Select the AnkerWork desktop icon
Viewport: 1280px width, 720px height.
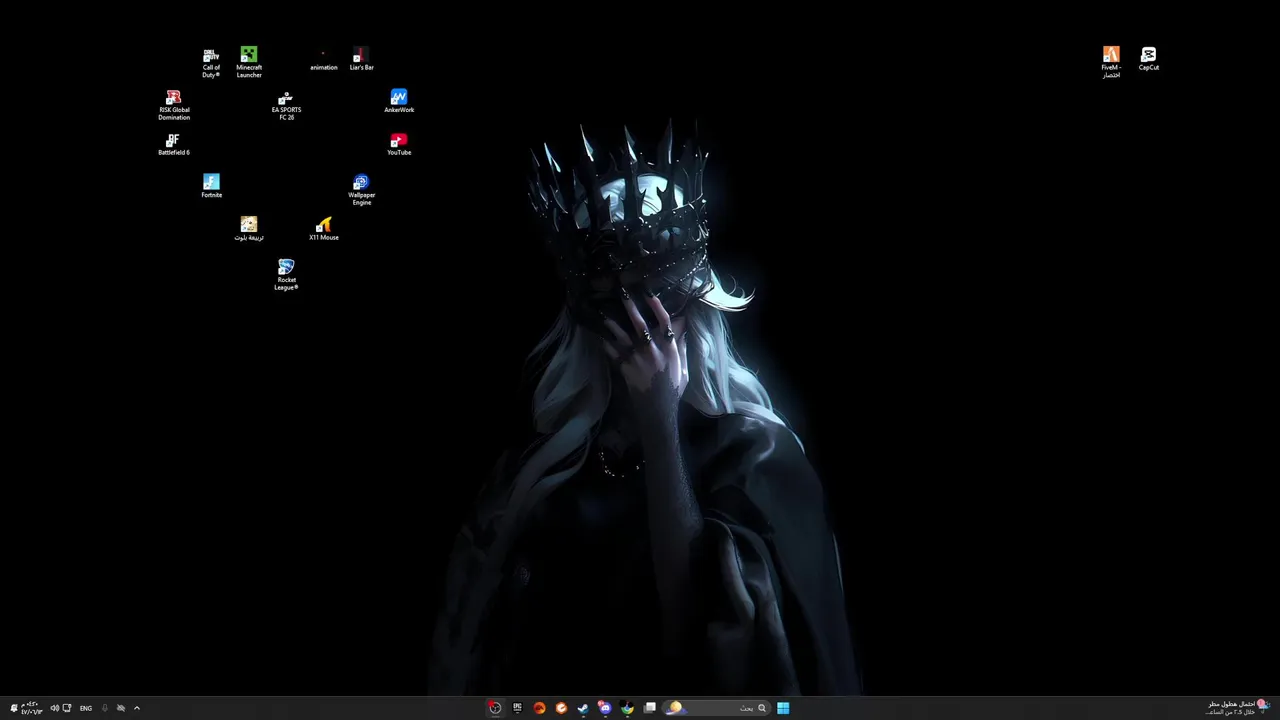tap(399, 101)
